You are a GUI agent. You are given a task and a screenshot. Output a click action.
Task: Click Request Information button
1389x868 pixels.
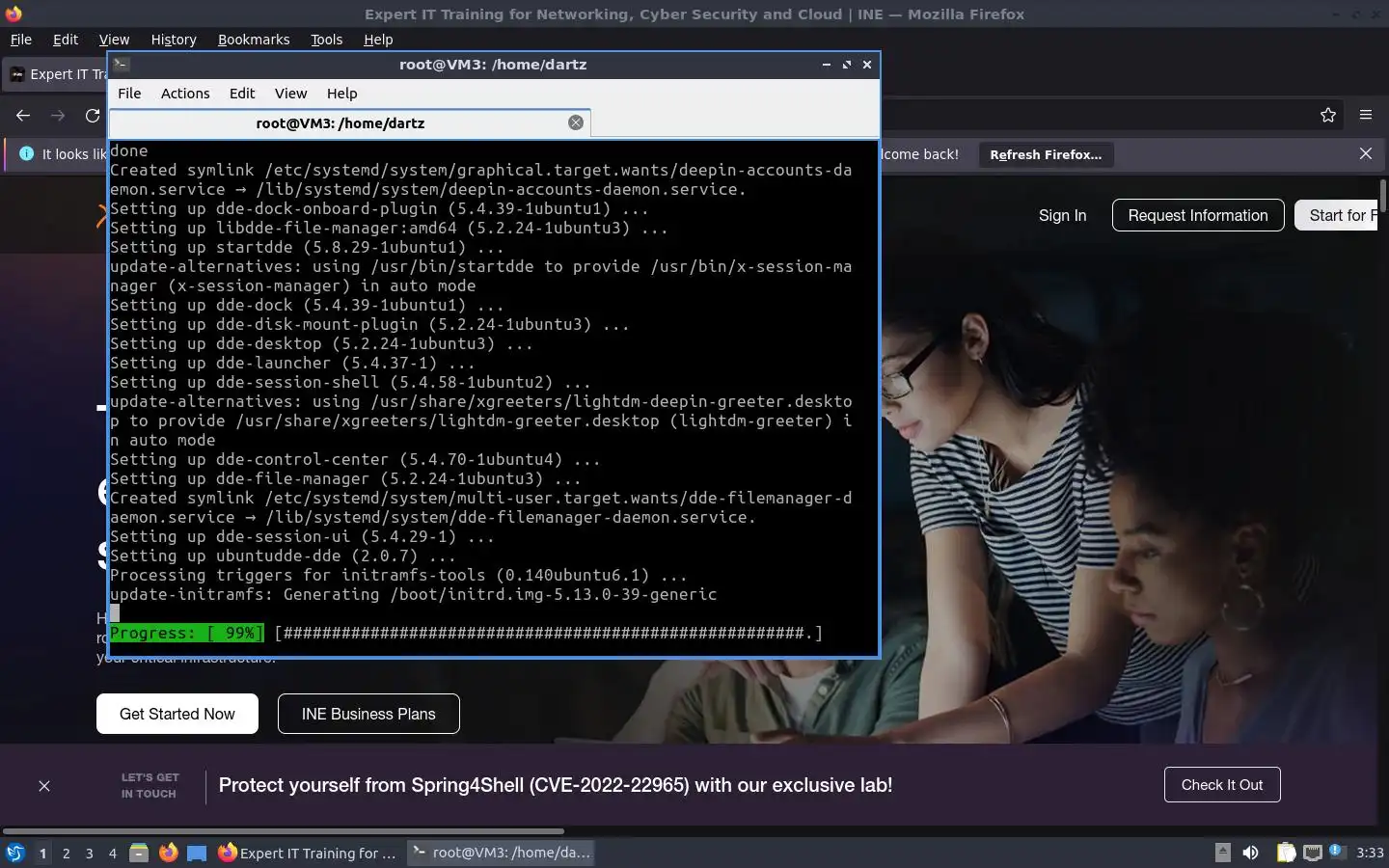pos(1198,215)
